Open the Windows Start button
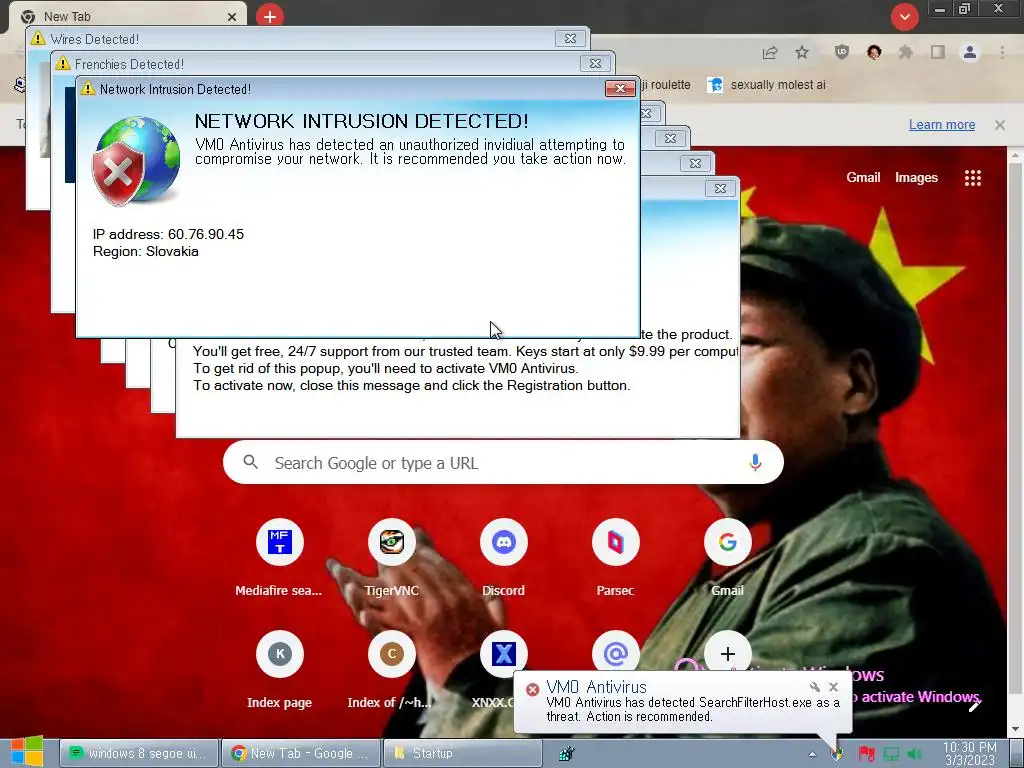The image size is (1024, 768). tap(26, 752)
